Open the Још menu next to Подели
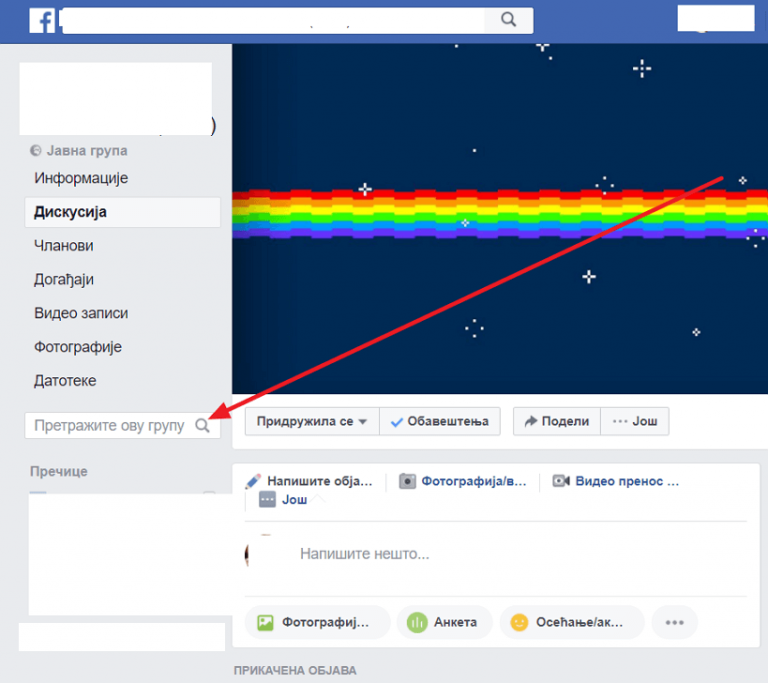This screenshot has height=683, width=768. (635, 421)
